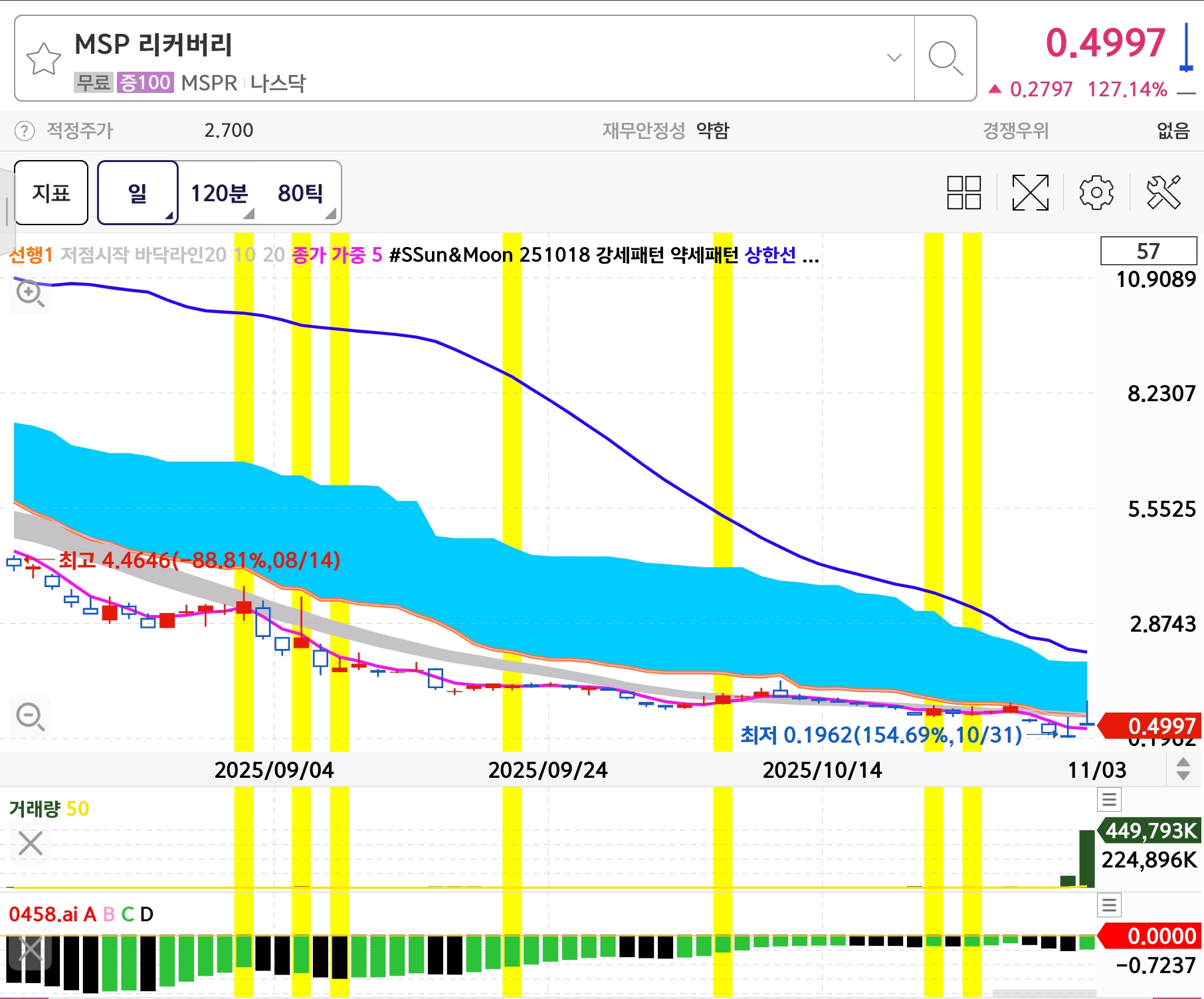1204x999 pixels.
Task: Click the 최저 0.1962 low price label
Action: click(x=881, y=735)
